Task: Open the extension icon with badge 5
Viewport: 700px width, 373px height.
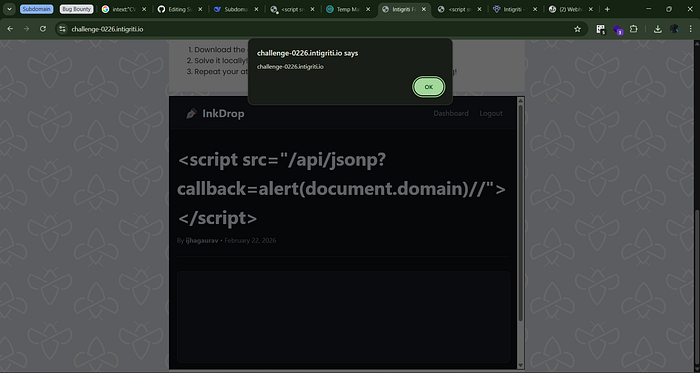Action: [x=601, y=29]
